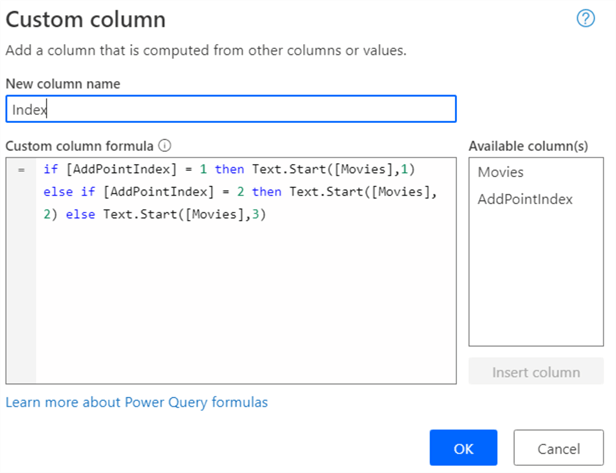616x473 pixels.
Task: Click the Available column(s) heading
Action: [528, 144]
